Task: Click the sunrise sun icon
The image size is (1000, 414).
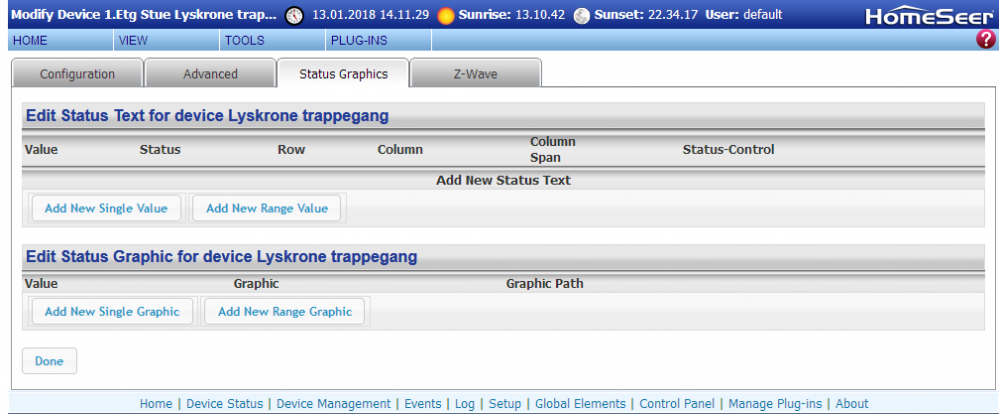Action: click(446, 16)
